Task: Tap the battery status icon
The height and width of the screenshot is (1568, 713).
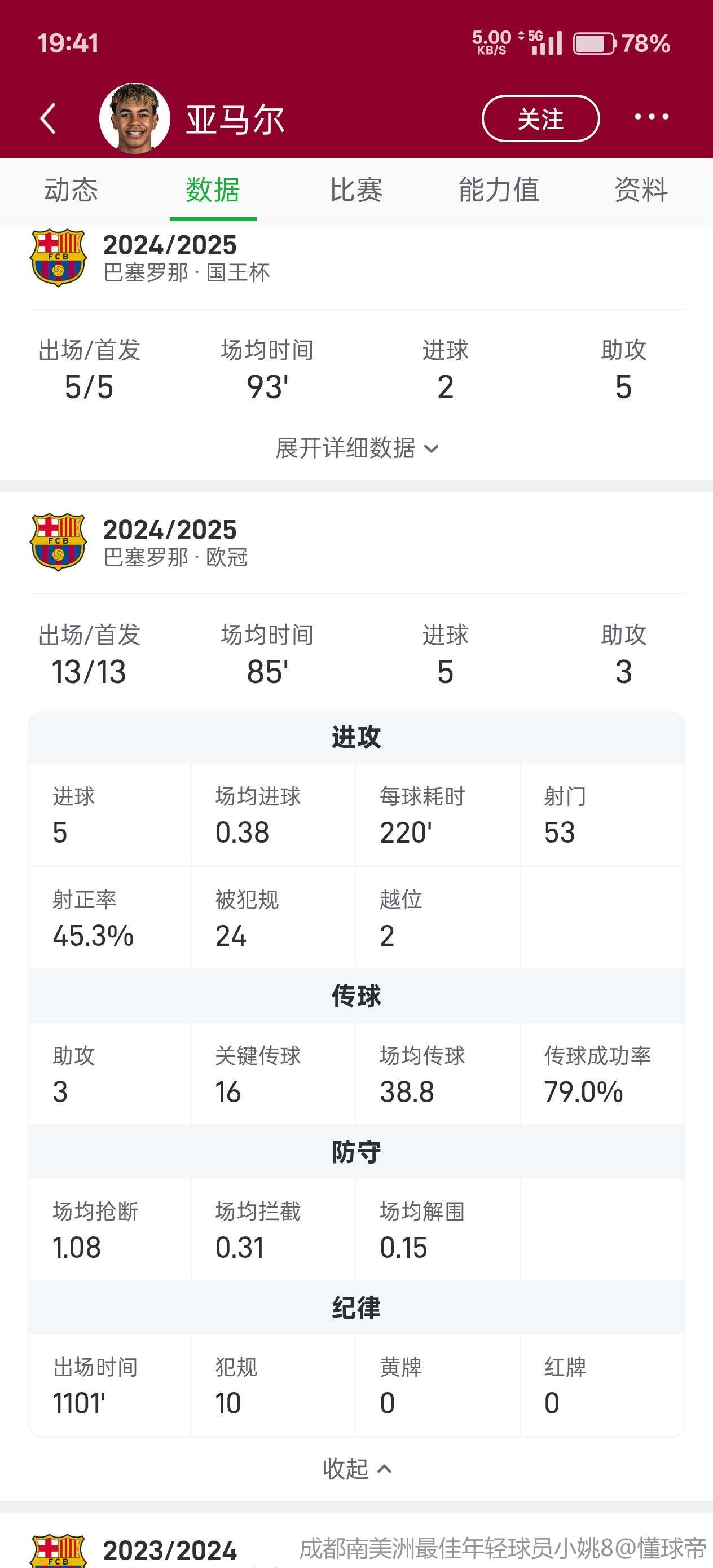Action: tap(595, 44)
